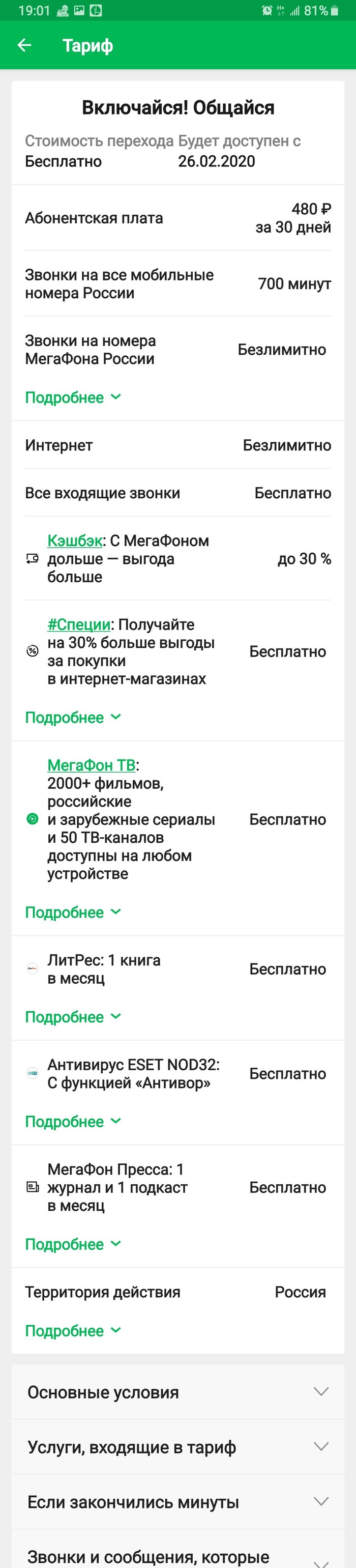Tap the #Специи percent icon
The image size is (356, 1568).
(x=33, y=651)
